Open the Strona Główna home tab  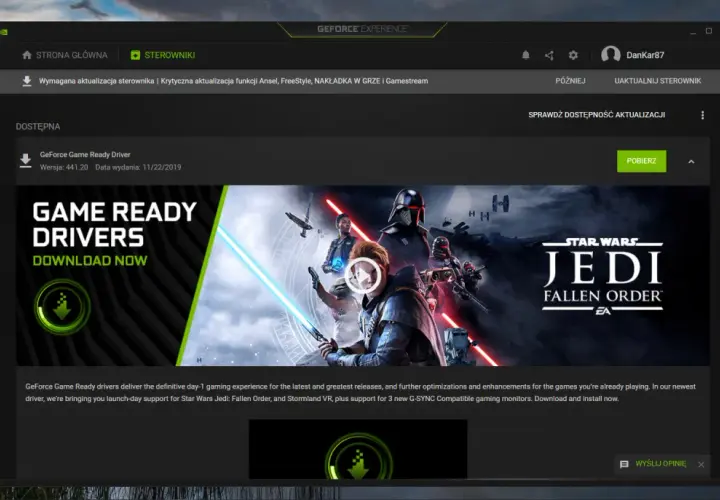[65, 55]
